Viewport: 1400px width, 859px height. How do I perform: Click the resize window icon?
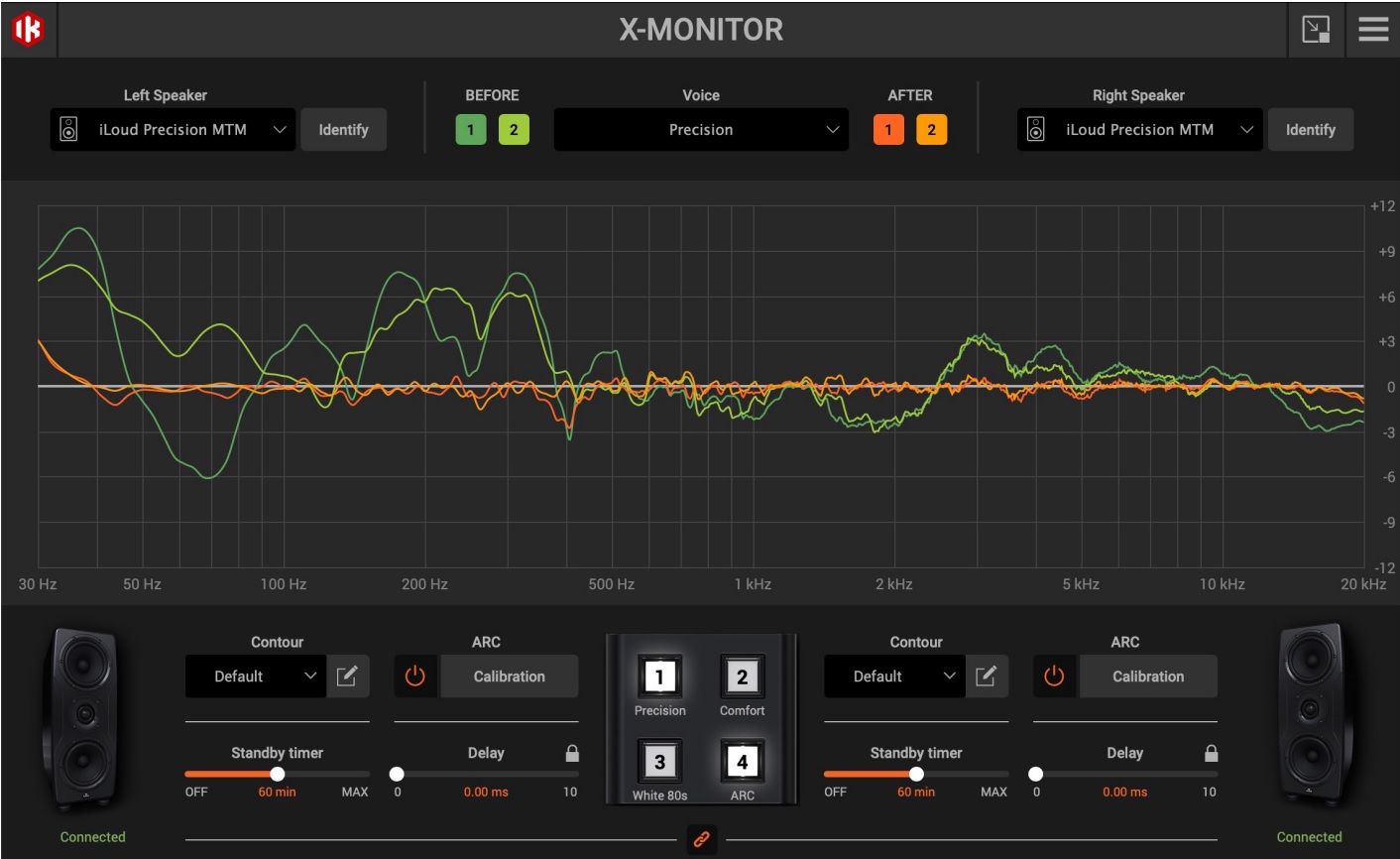[x=1318, y=30]
